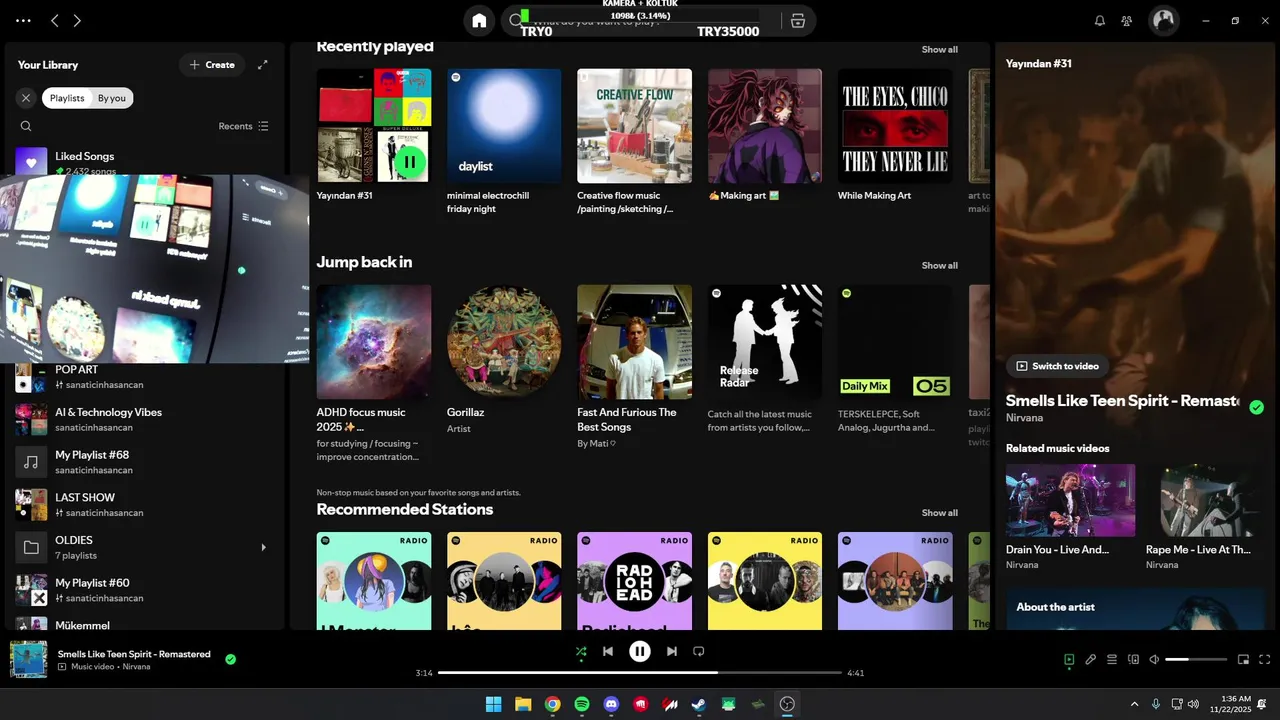Viewport: 1280px width, 720px height.
Task: Open the notifications bell (What's New)
Action: coord(1100,20)
